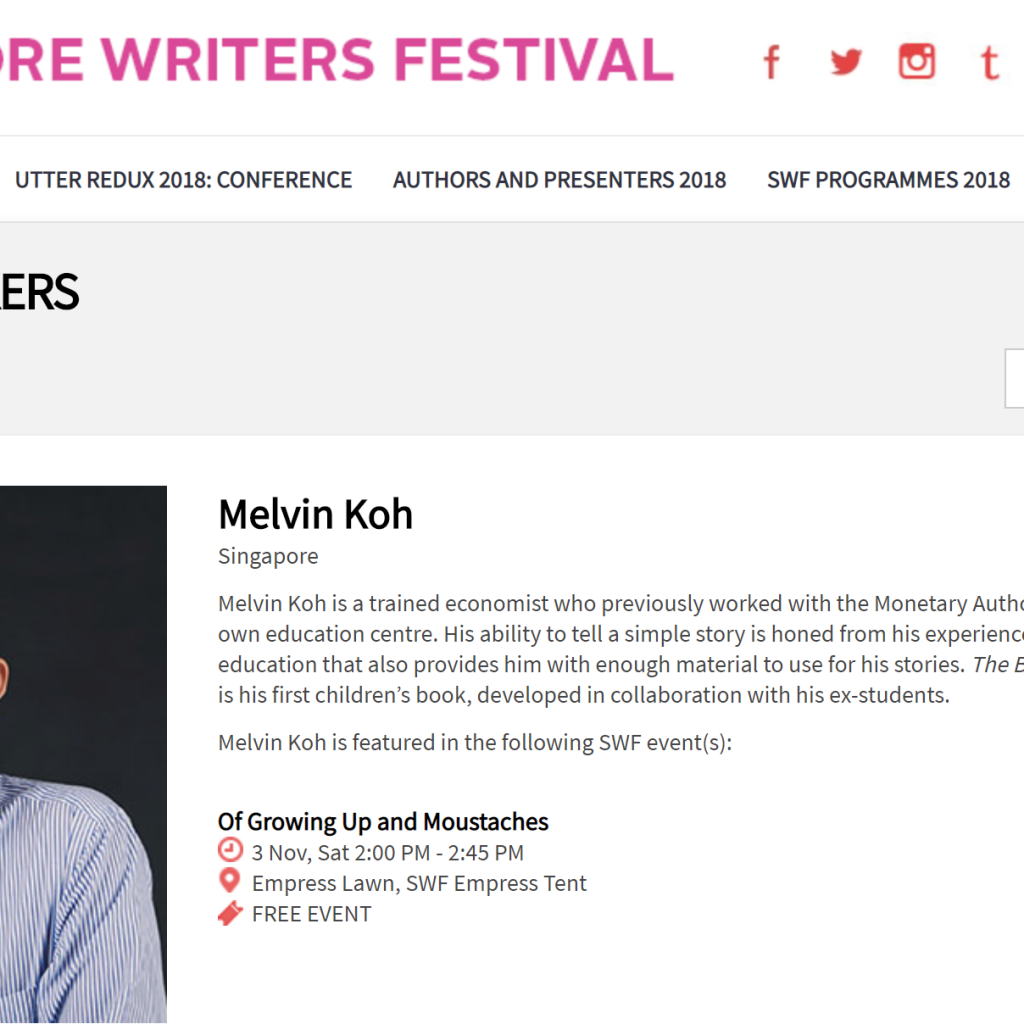
Task: Open the Tumblr t icon
Action: pyautogui.click(x=990, y=63)
